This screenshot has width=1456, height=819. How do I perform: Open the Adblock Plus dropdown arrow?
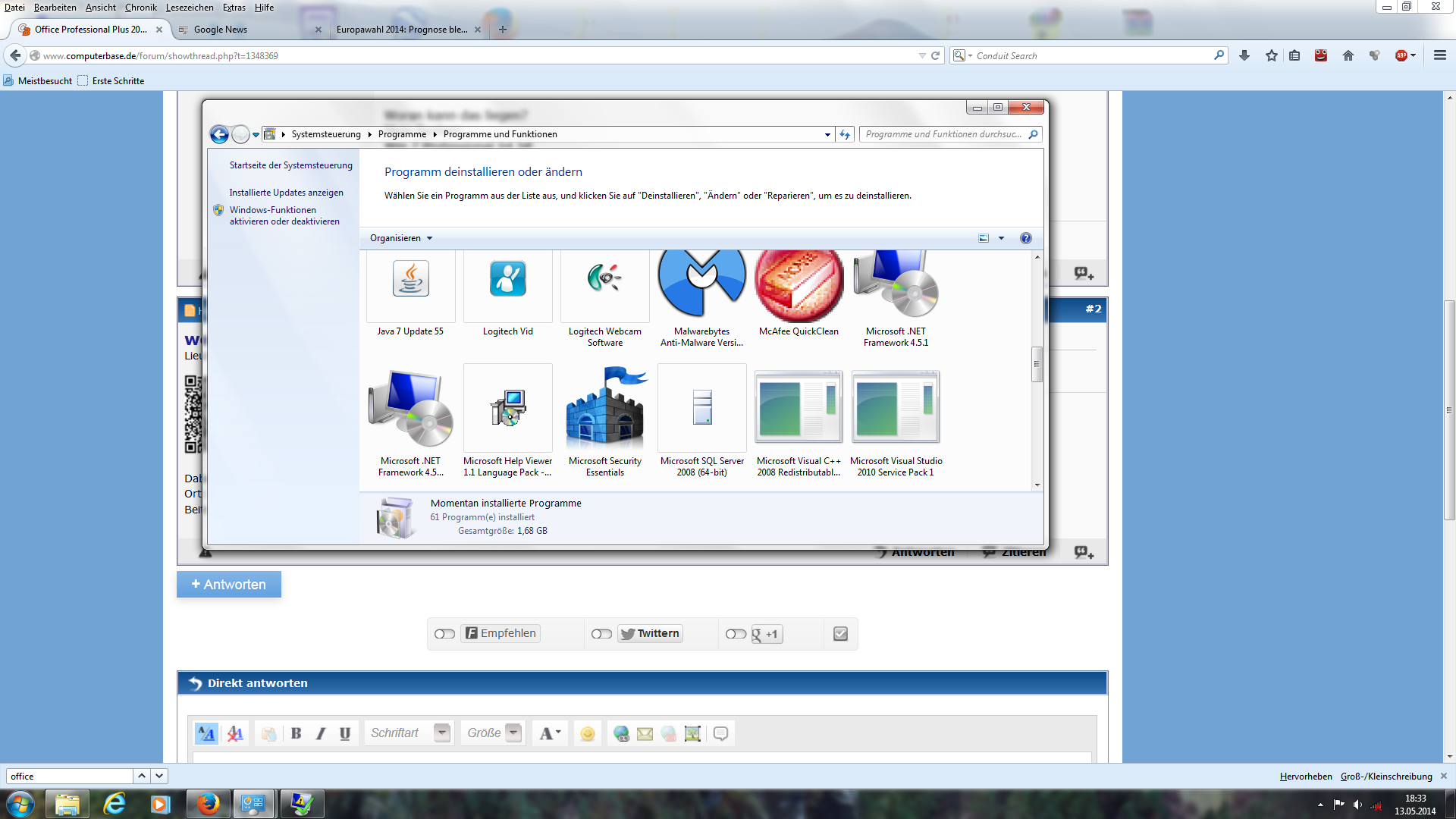pos(1414,55)
